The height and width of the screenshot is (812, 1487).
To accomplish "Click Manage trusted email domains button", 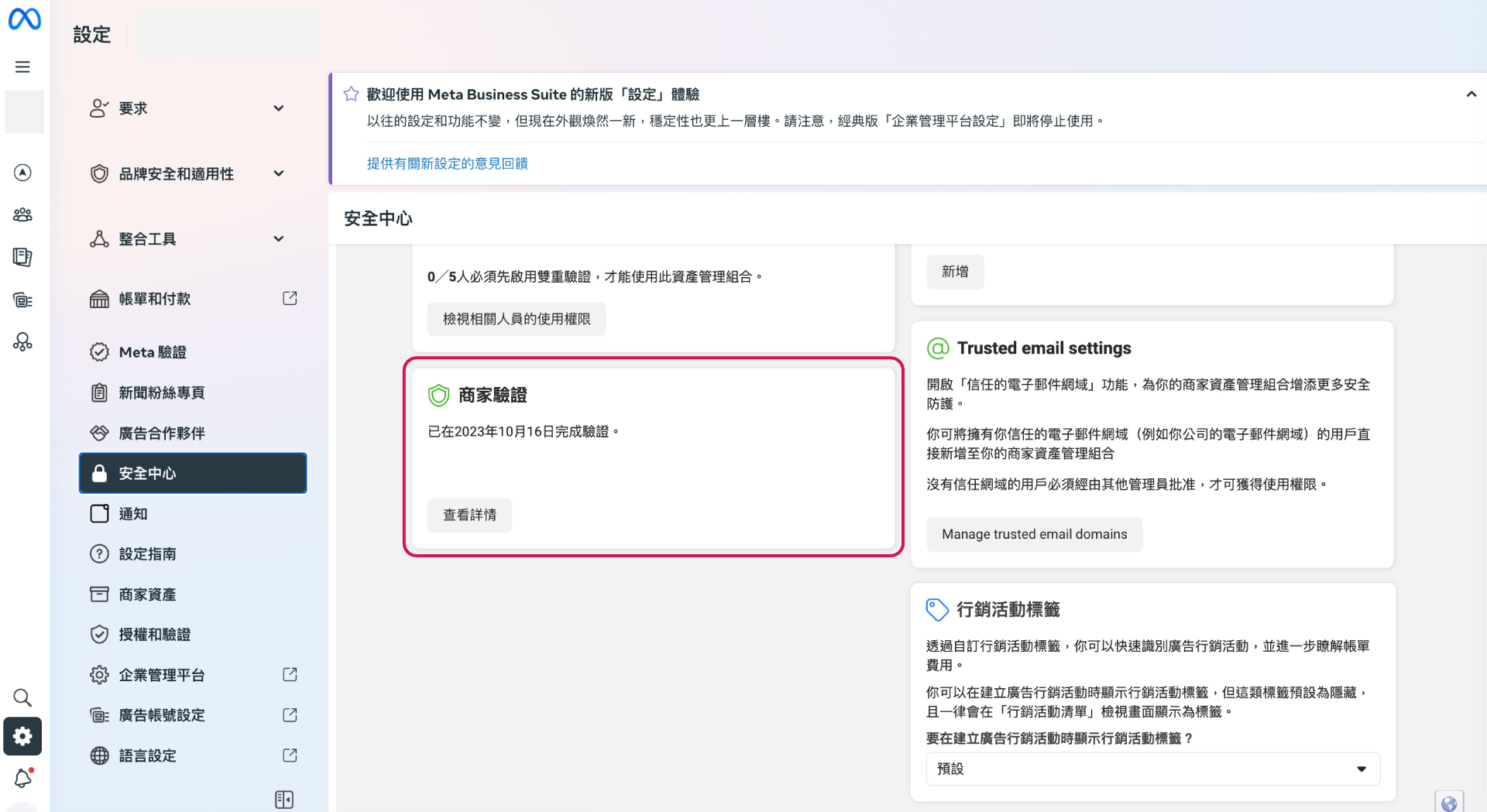I will point(1034,534).
